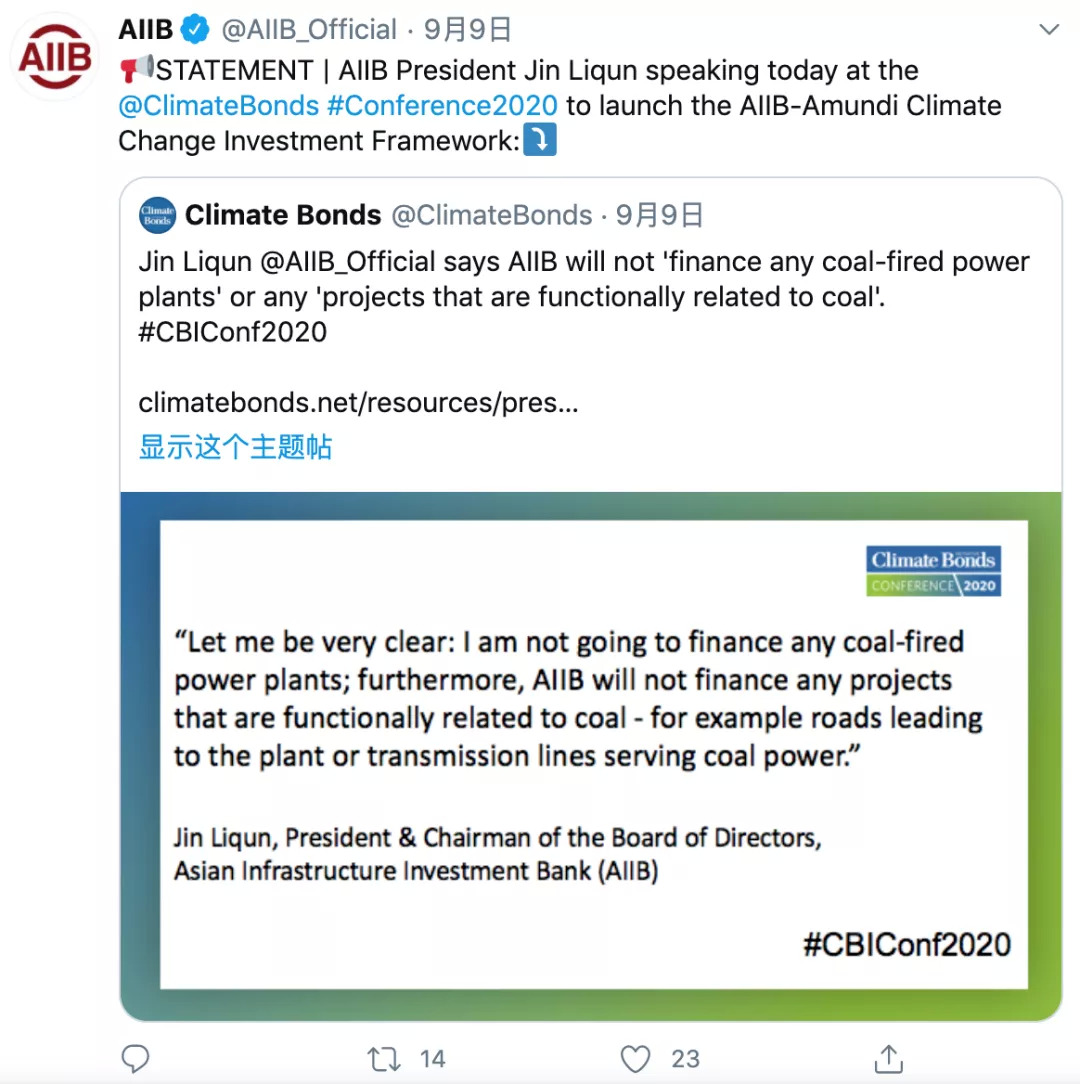The image size is (1080, 1084).
Task: Open the #Conference2020 hashtag link
Action: (x=443, y=106)
